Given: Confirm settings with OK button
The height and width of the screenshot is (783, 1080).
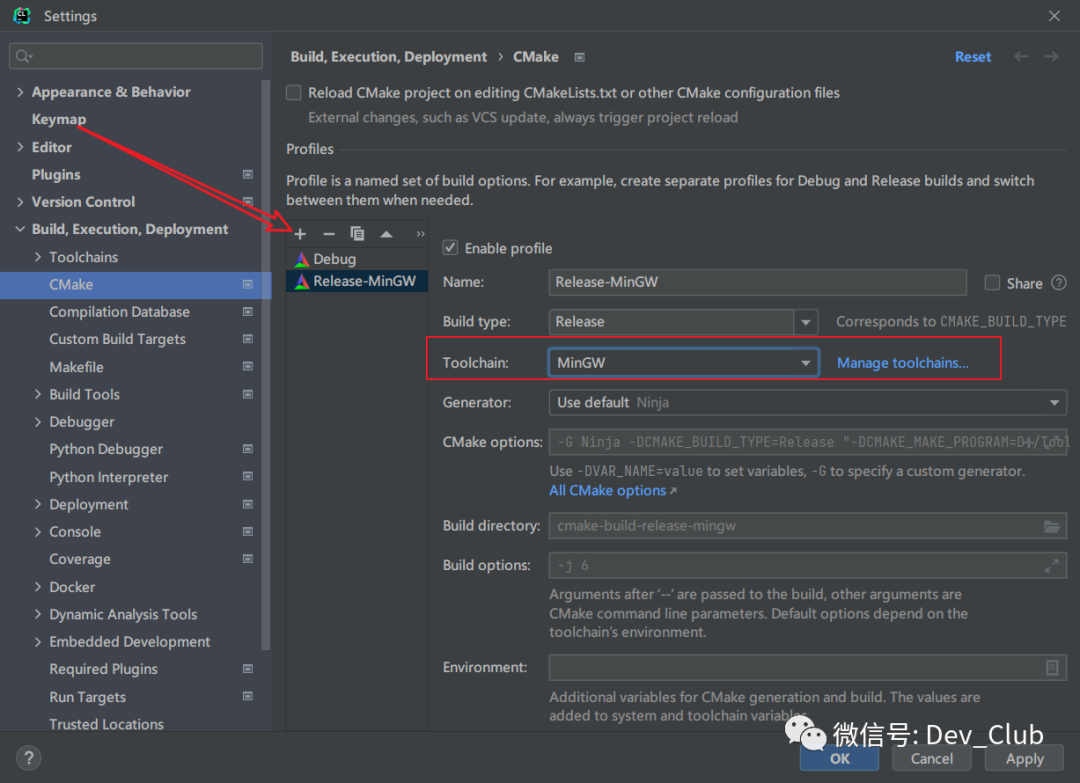Looking at the screenshot, I should (x=839, y=758).
